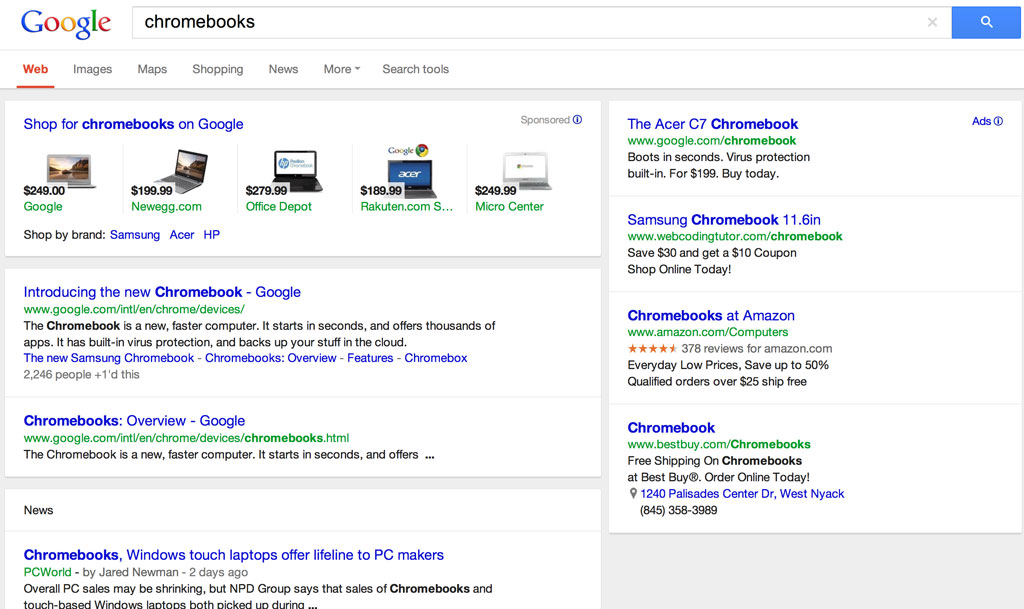The height and width of the screenshot is (609, 1024).
Task: Shop by brand HP
Action: click(212, 235)
